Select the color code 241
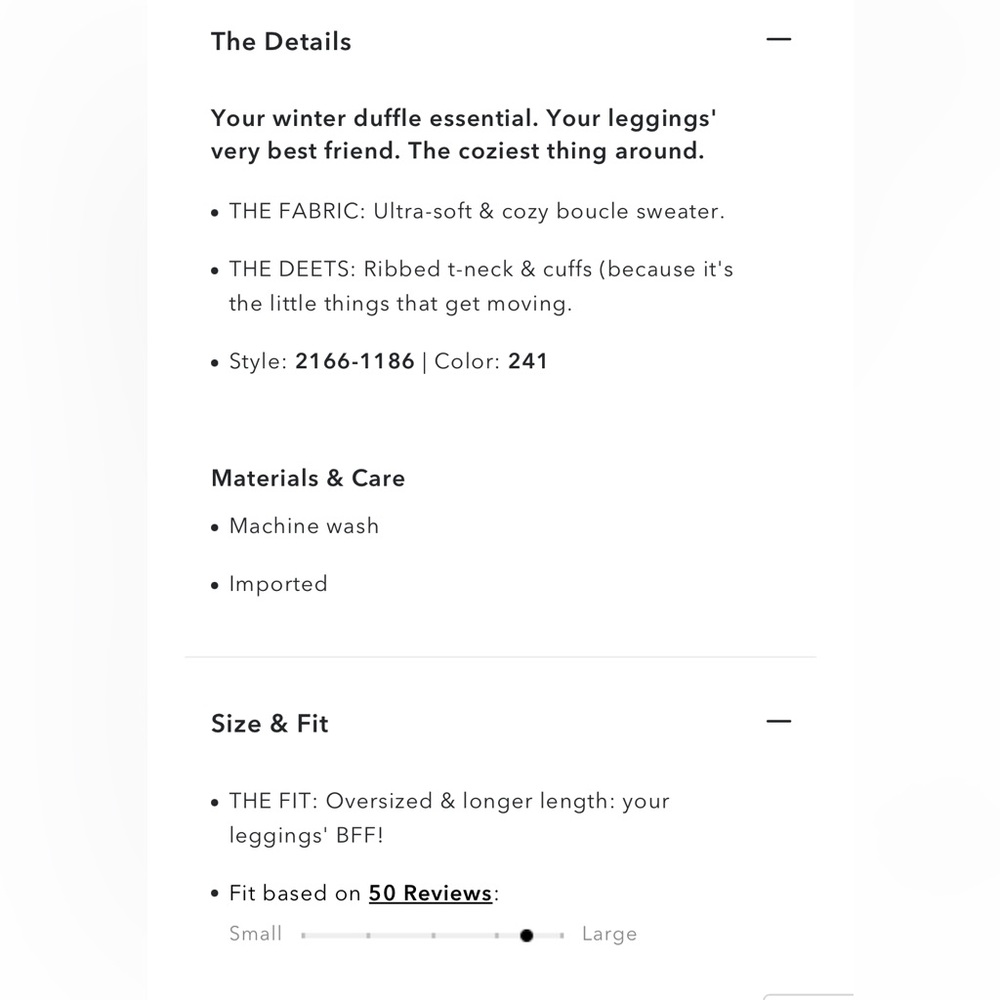 (527, 361)
